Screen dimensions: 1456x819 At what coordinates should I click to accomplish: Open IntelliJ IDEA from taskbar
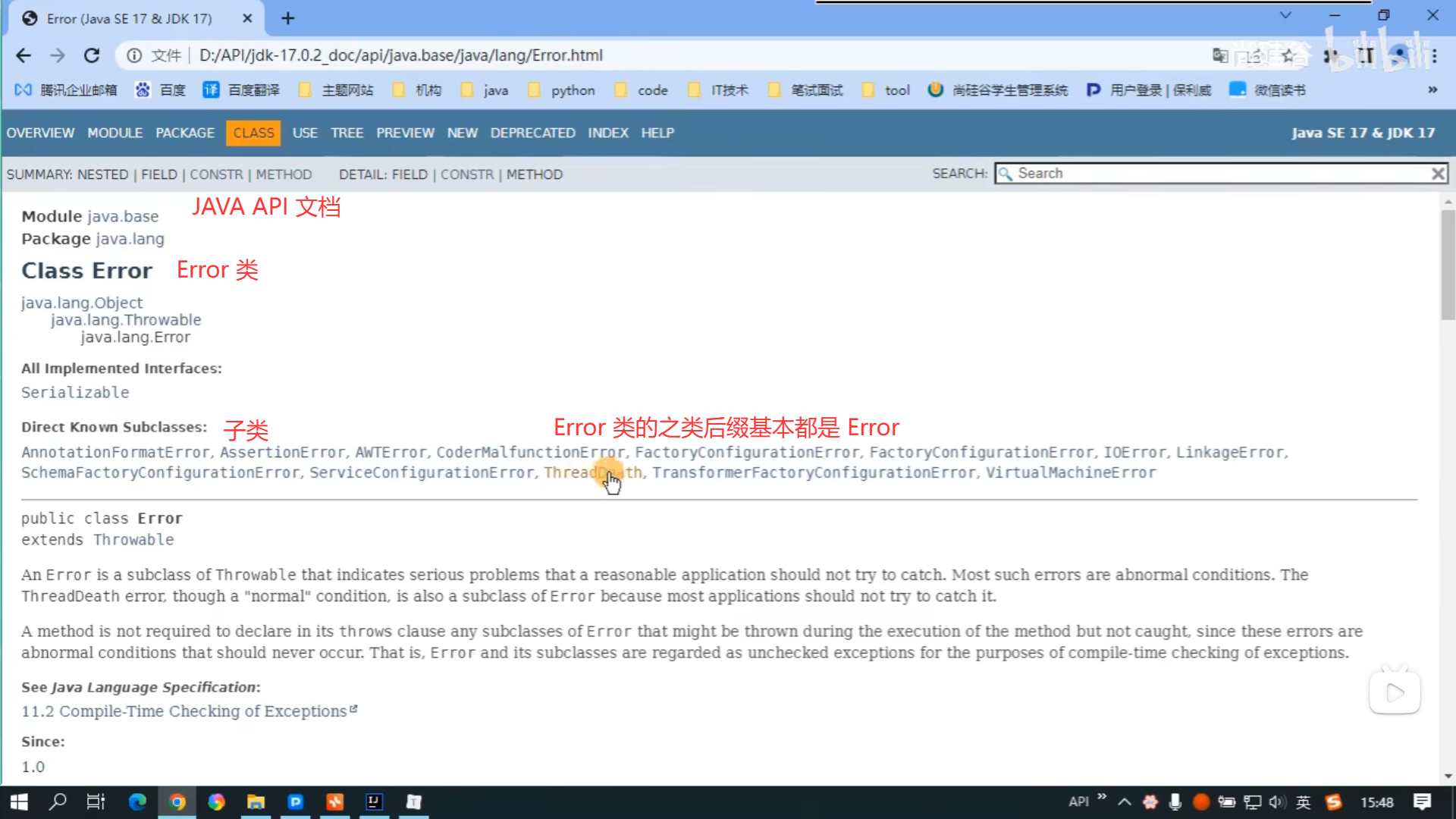(374, 802)
